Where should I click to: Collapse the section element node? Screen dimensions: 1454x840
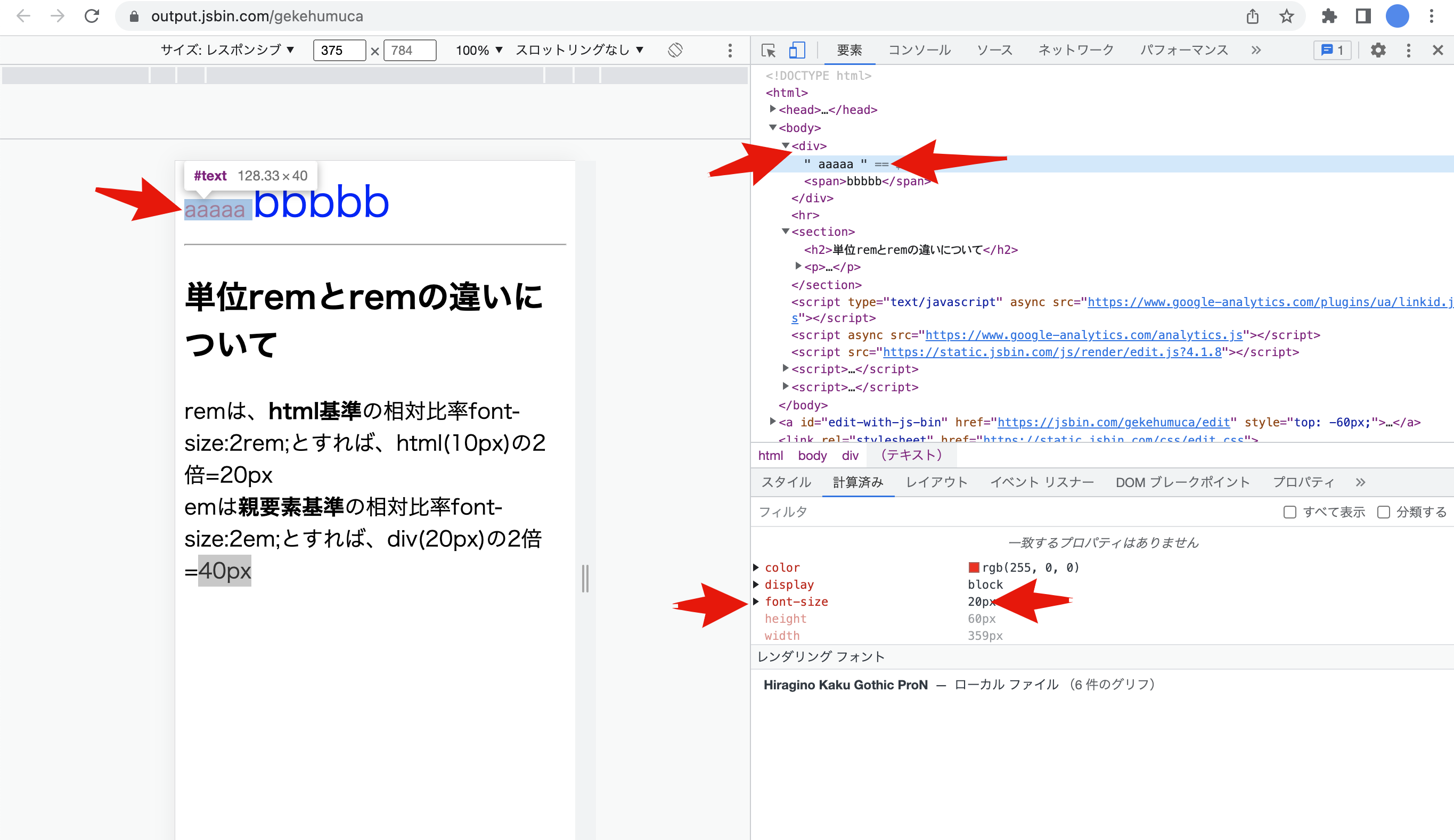click(785, 231)
